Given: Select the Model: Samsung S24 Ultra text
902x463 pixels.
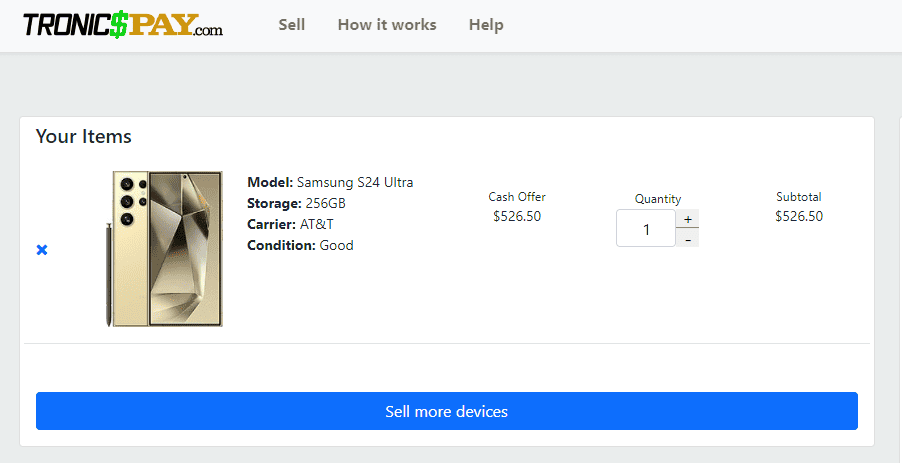Looking at the screenshot, I should pyautogui.click(x=330, y=182).
